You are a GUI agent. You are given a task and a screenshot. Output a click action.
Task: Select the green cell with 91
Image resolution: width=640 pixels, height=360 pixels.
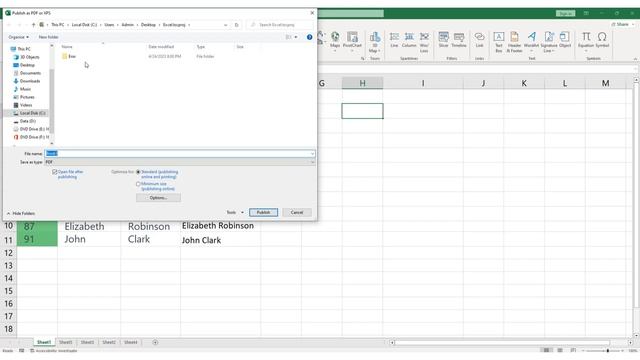coord(37,240)
